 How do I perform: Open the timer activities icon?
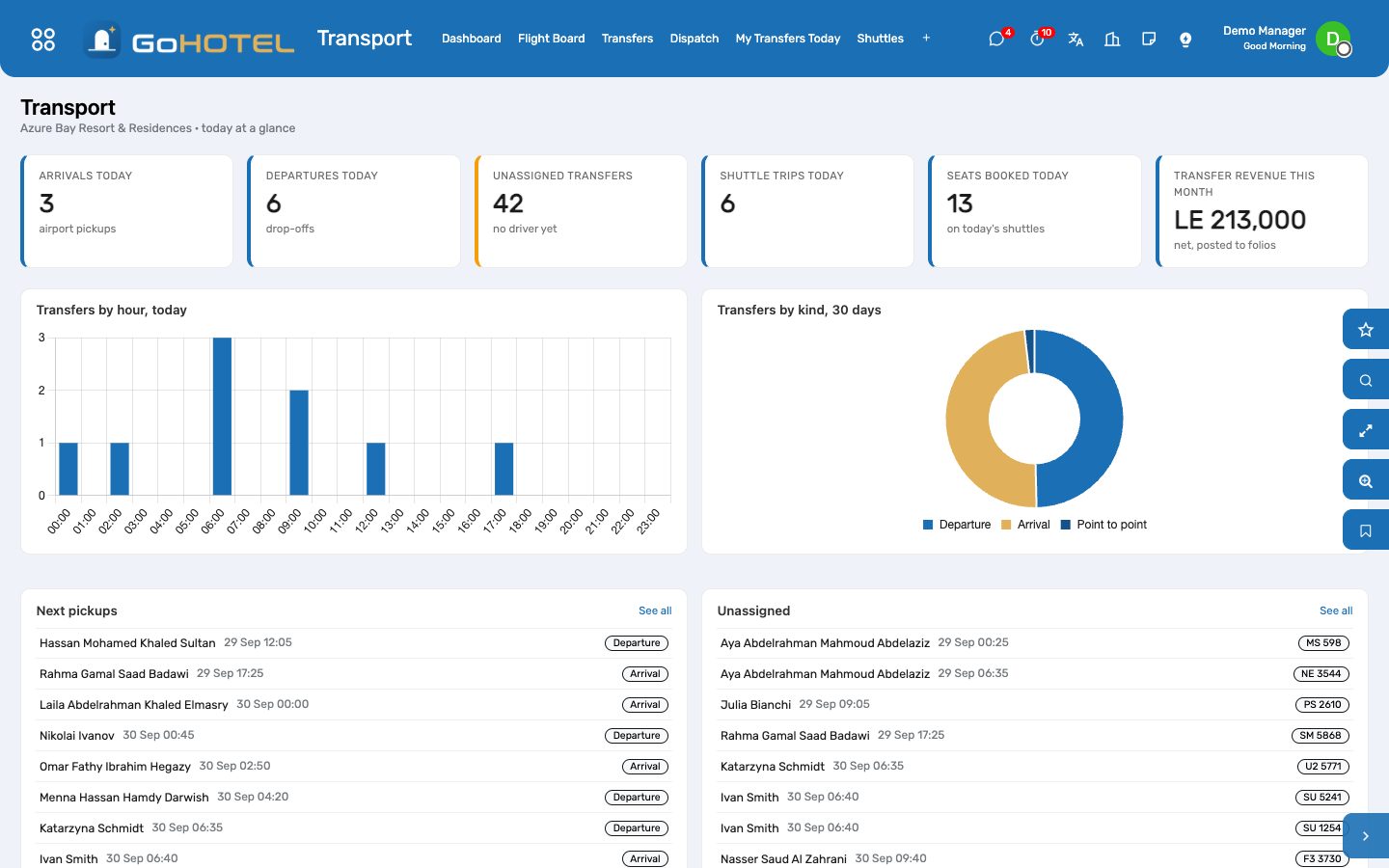(1037, 39)
